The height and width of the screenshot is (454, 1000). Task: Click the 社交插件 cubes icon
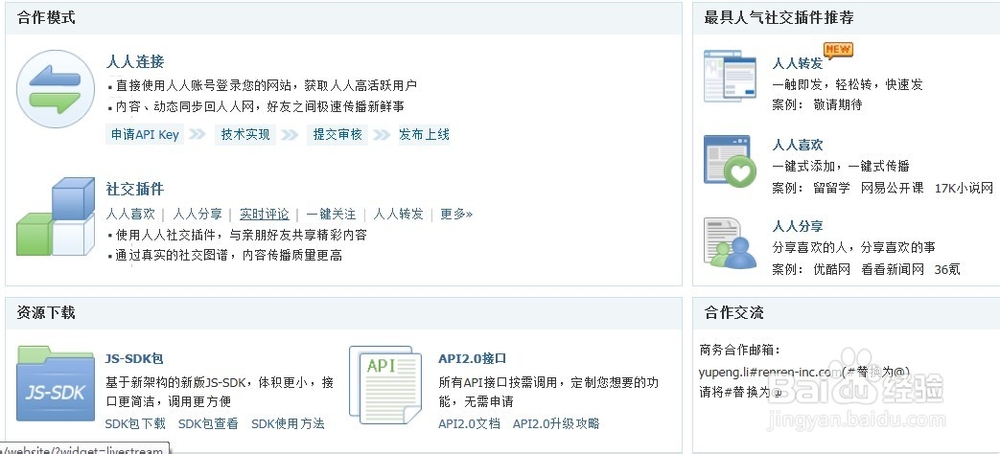pyautogui.click(x=55, y=217)
